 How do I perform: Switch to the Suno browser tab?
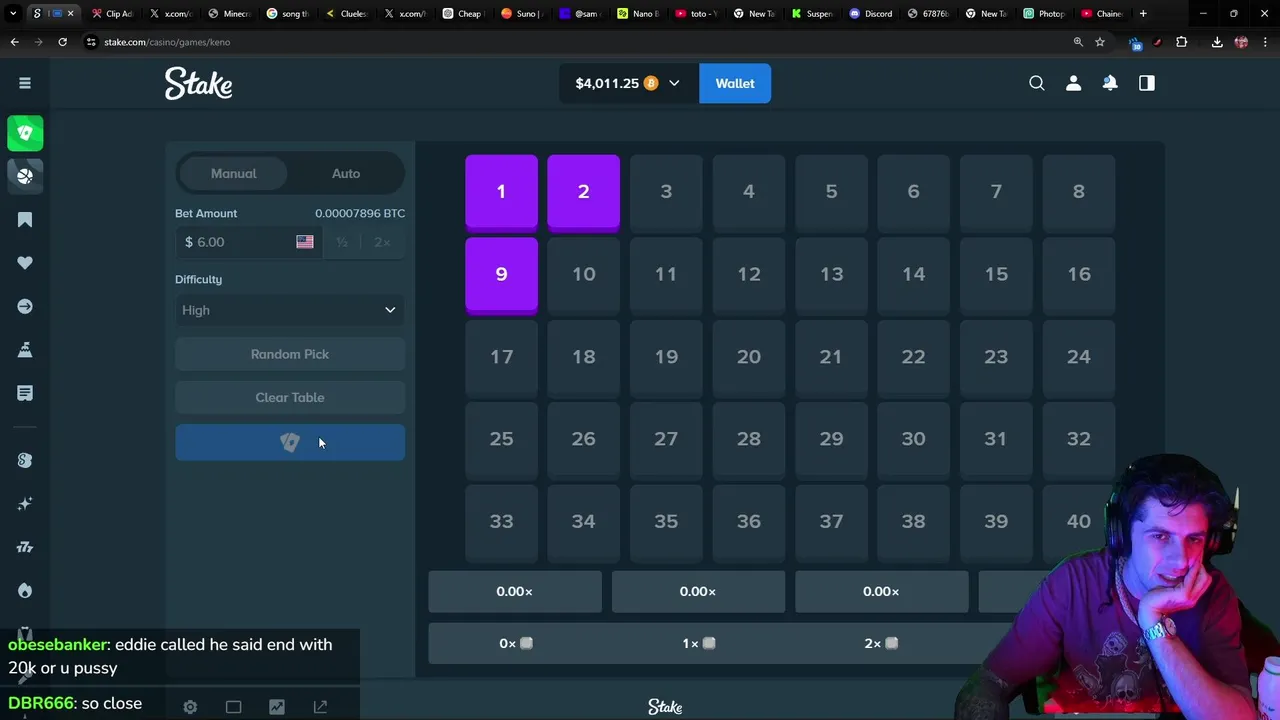click(522, 13)
